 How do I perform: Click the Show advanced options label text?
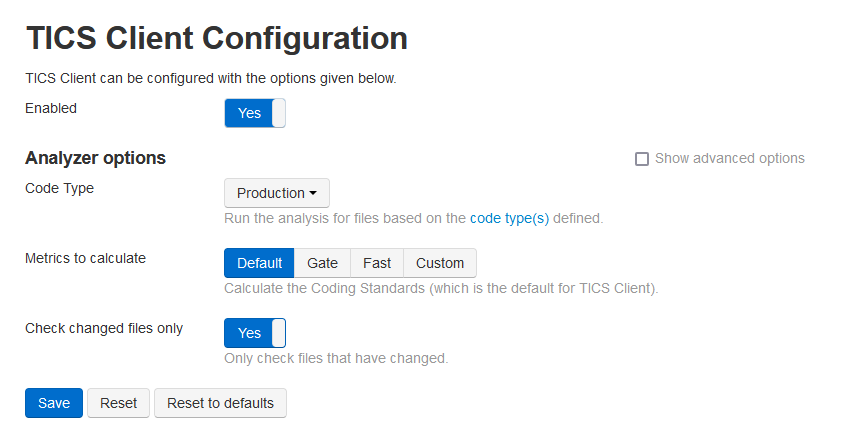point(729,158)
